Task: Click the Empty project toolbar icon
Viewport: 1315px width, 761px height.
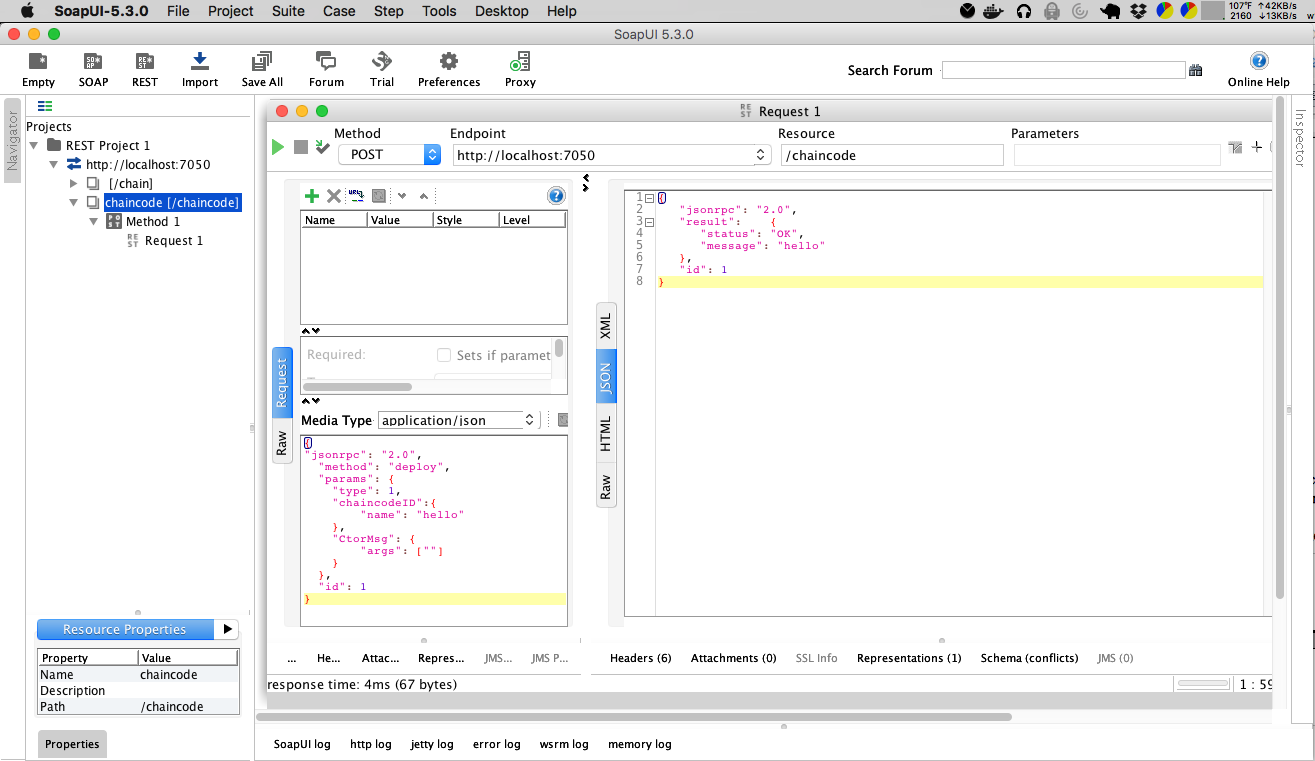Action: pos(38,69)
